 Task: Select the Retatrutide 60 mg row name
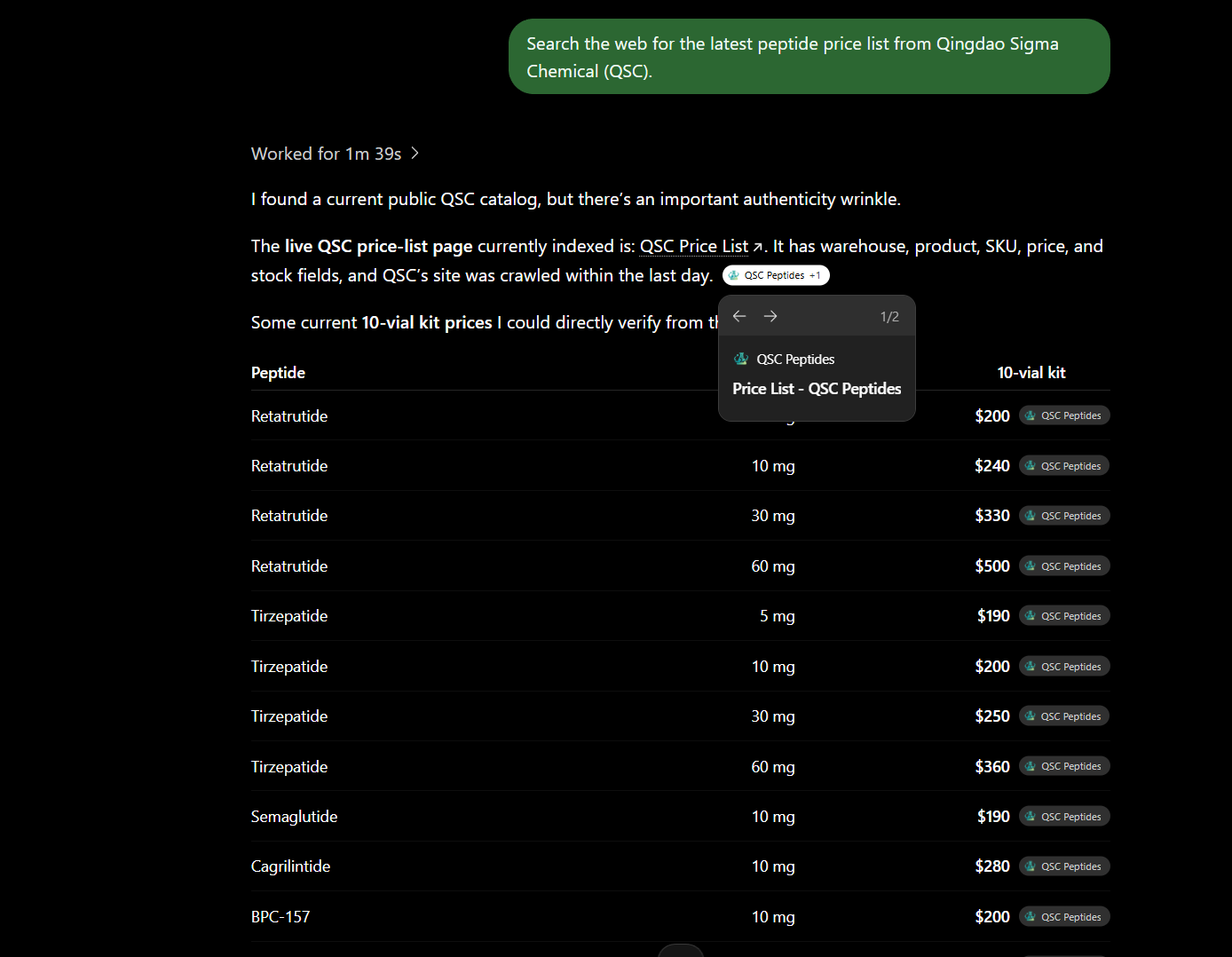click(289, 566)
